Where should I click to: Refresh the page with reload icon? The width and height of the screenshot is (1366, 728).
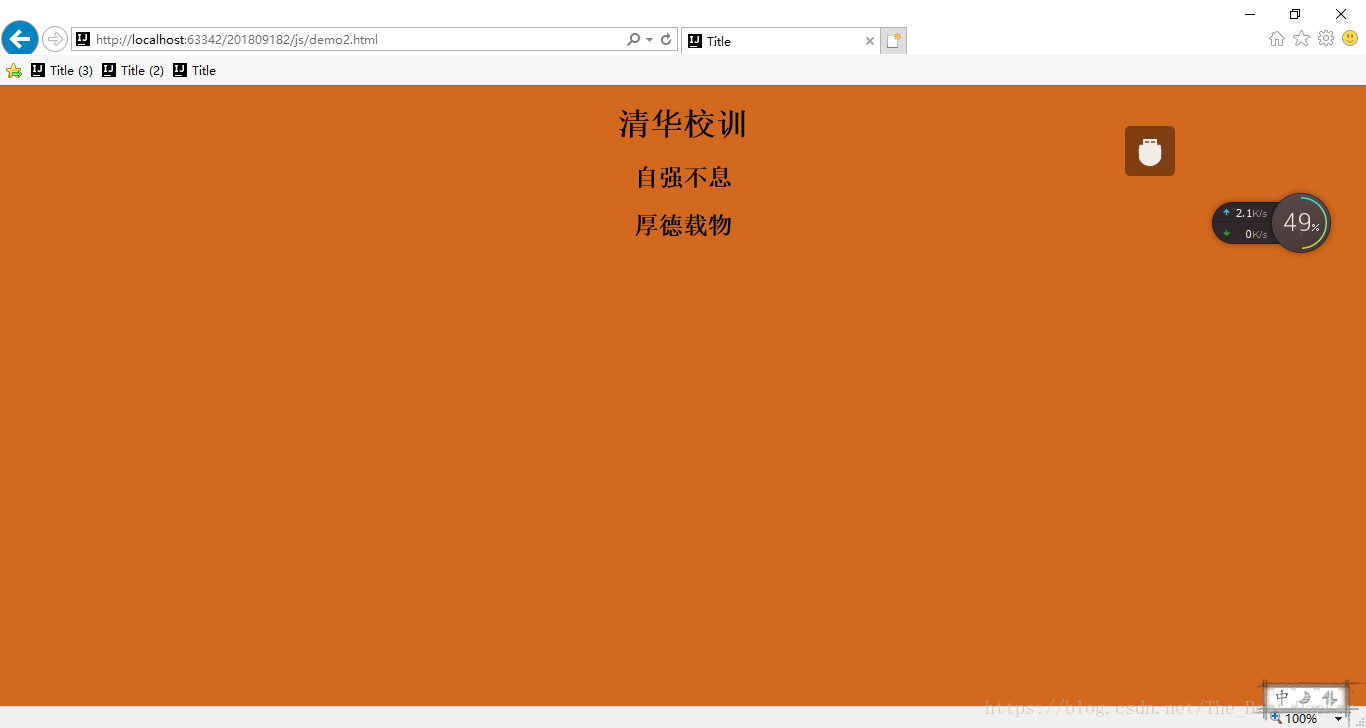pos(666,40)
